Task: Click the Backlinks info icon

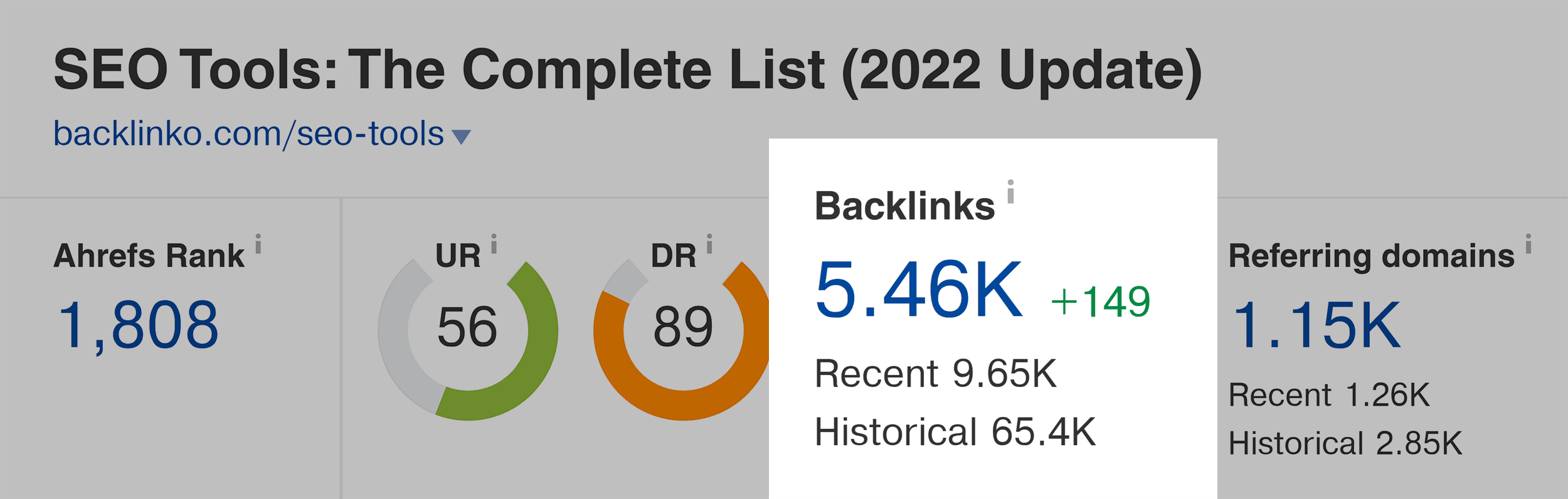Action: (1010, 191)
